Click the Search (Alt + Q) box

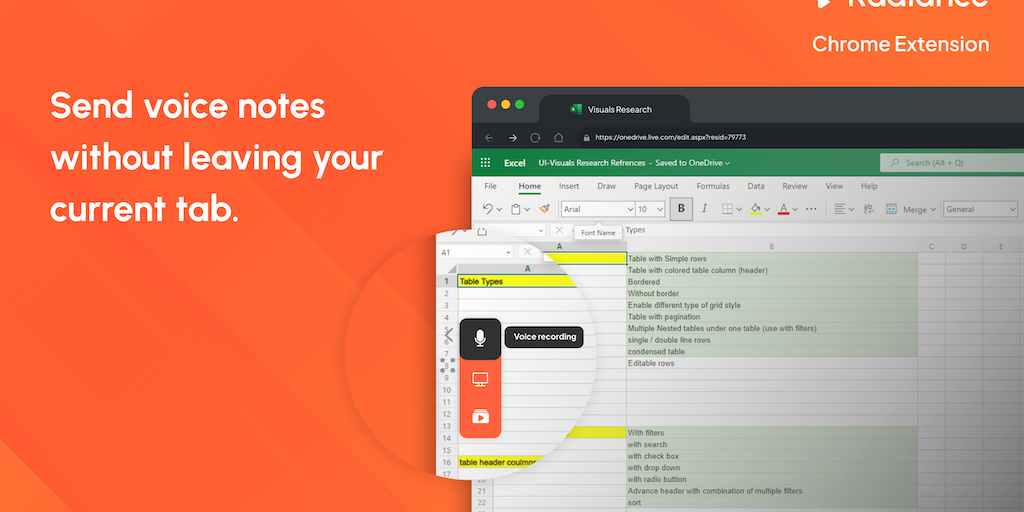click(x=952, y=163)
